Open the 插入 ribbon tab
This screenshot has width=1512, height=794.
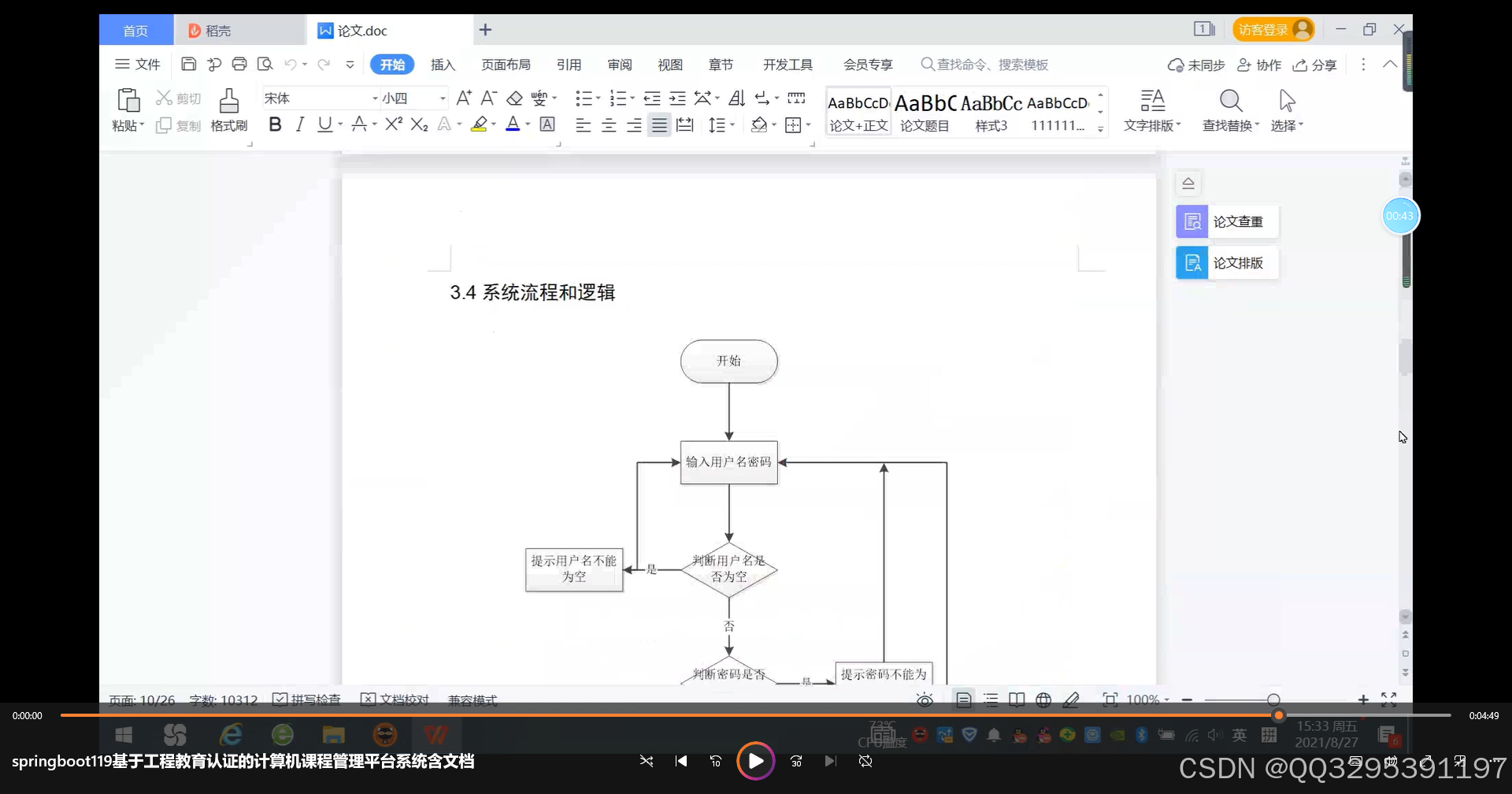(x=443, y=65)
